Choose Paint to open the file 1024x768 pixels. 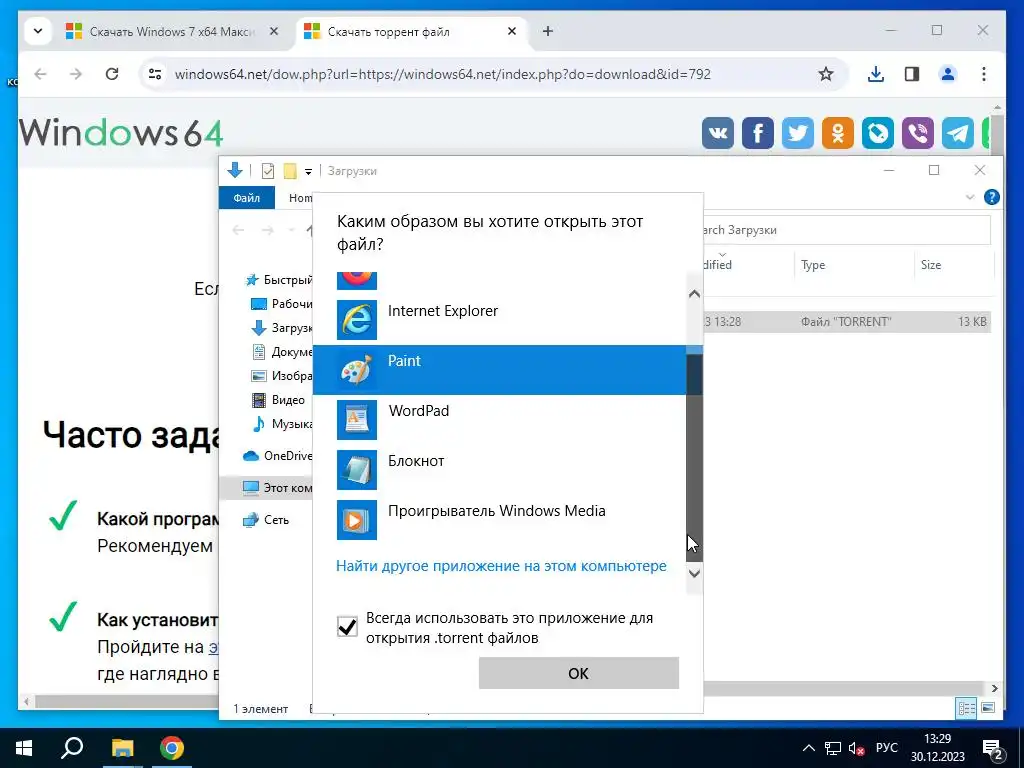(500, 370)
